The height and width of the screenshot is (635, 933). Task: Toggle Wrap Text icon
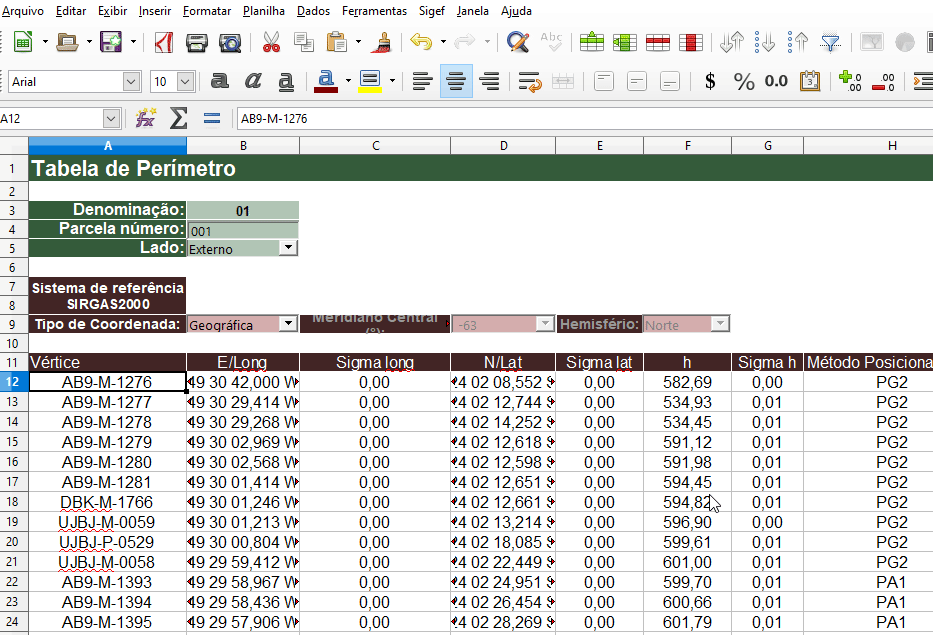[x=530, y=81]
